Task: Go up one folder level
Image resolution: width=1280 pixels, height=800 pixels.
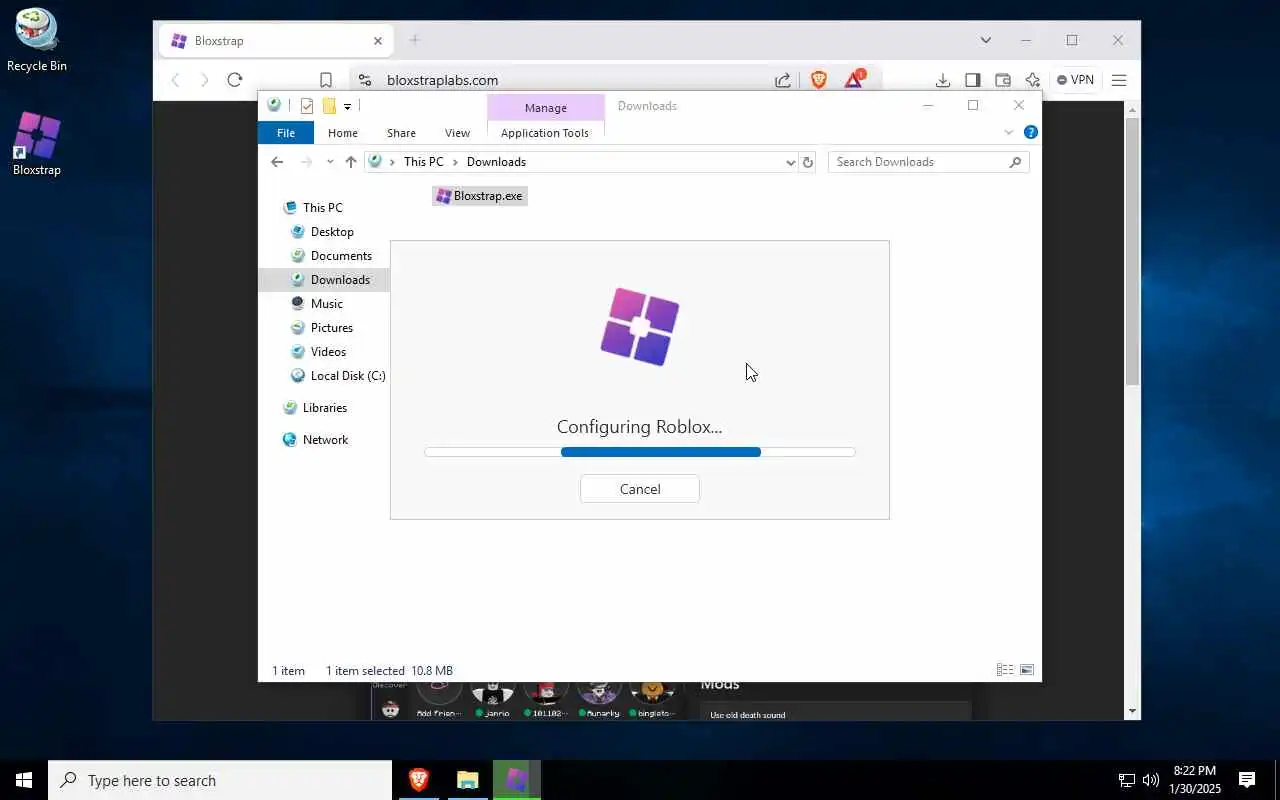Action: point(350,162)
